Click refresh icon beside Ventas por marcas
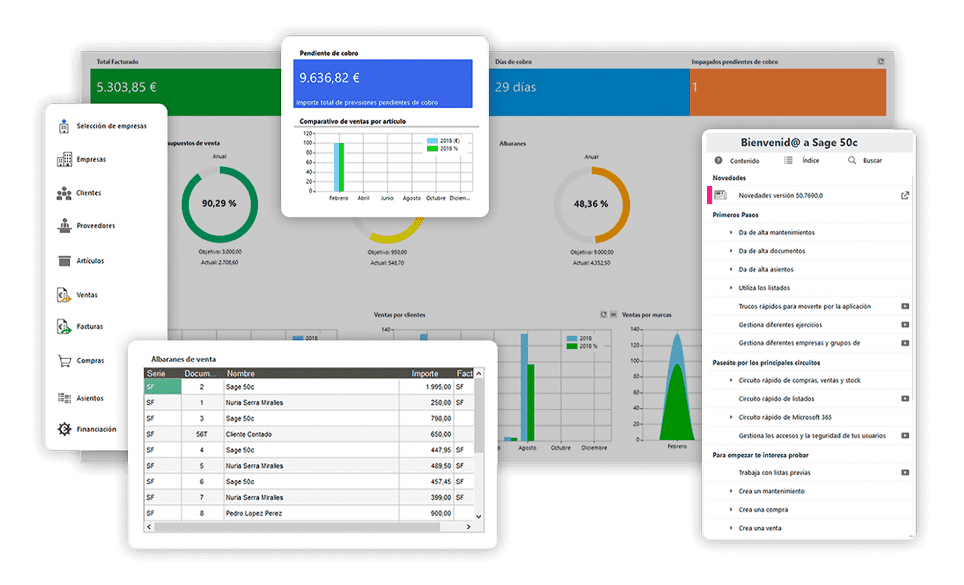 pos(602,314)
